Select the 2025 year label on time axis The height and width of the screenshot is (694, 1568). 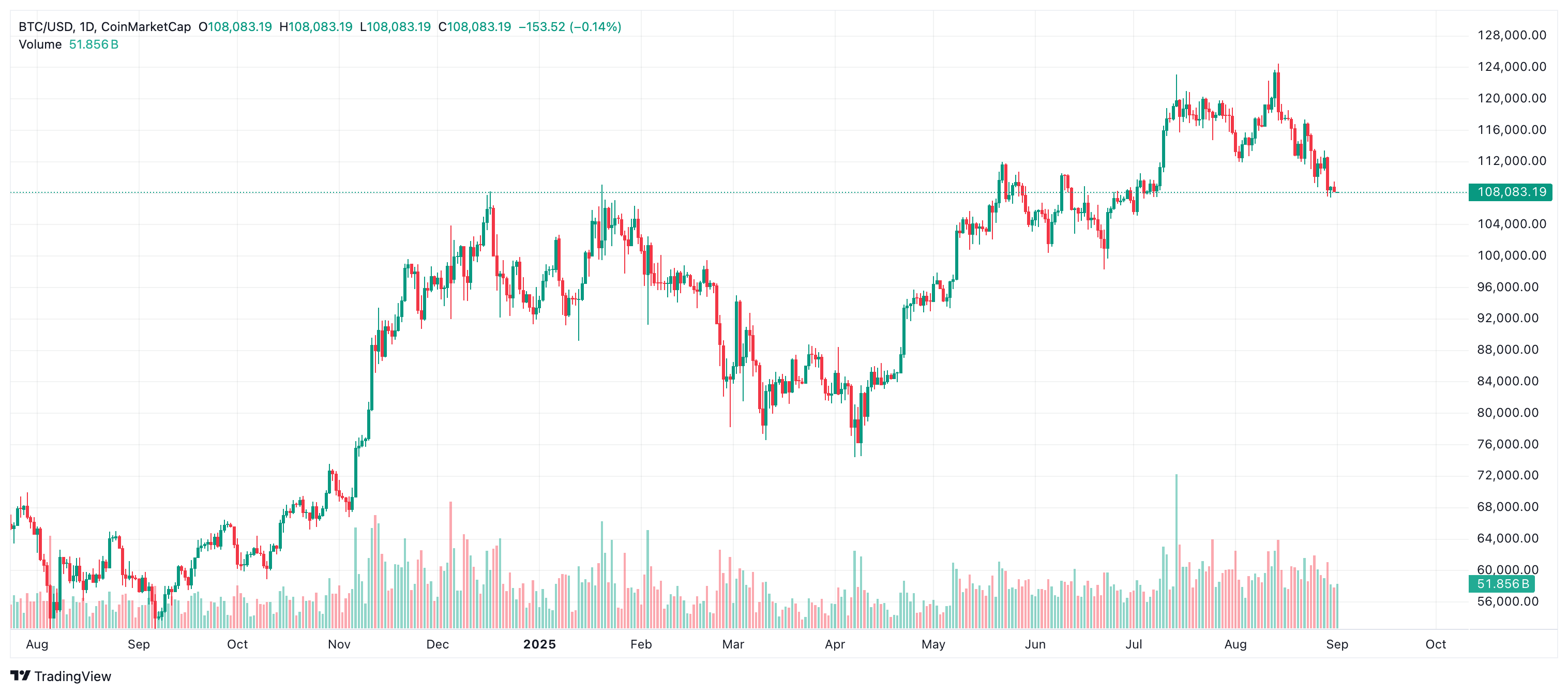tap(539, 644)
